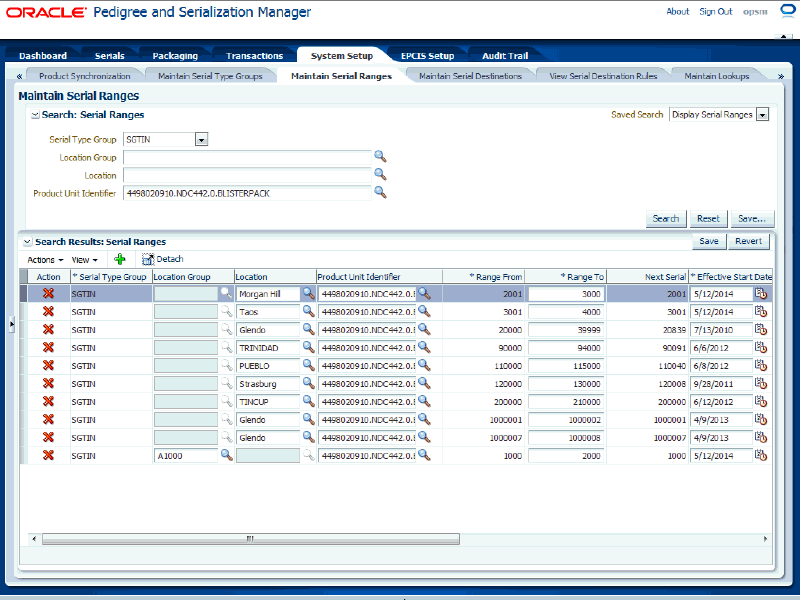Switch to the Serials tab
Screen dimensions: 800x600
pyautogui.click(x=110, y=56)
